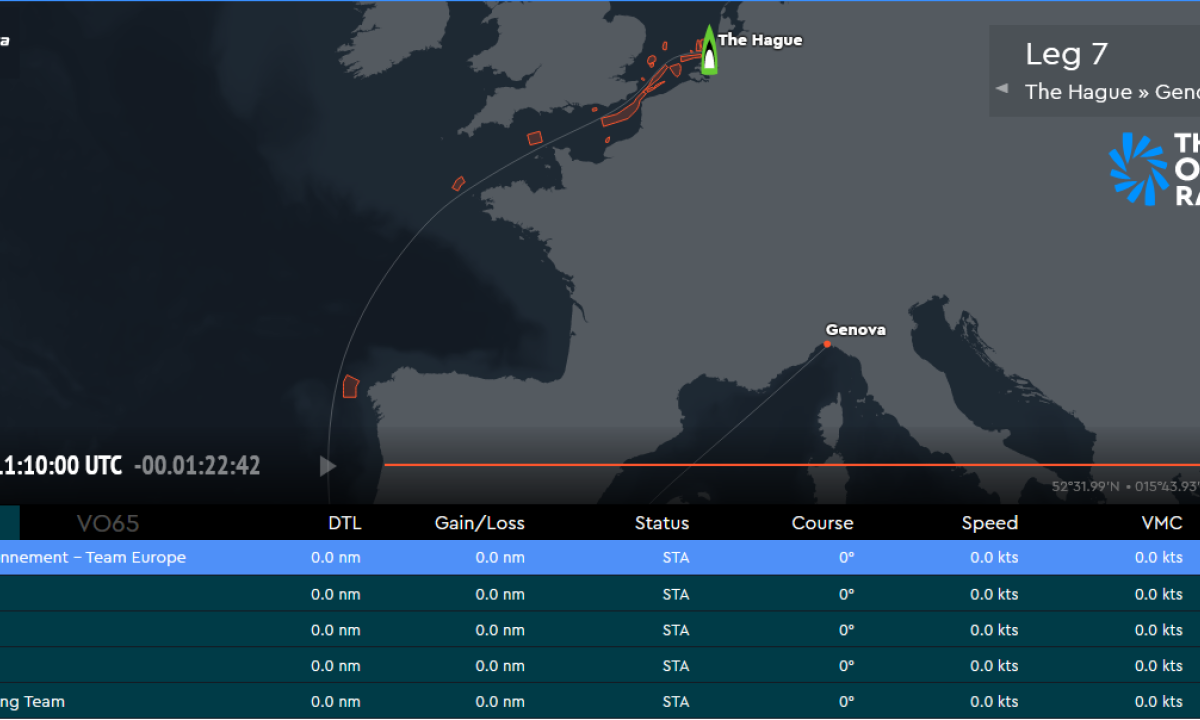Sort by the Speed column header
This screenshot has width=1200, height=720.
989,523
